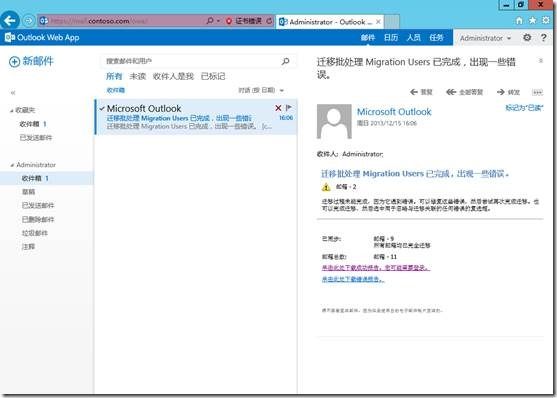The height and width of the screenshot is (398, 557).
Task: Select the Microsoft Outlook message in list
Action: tap(196, 117)
